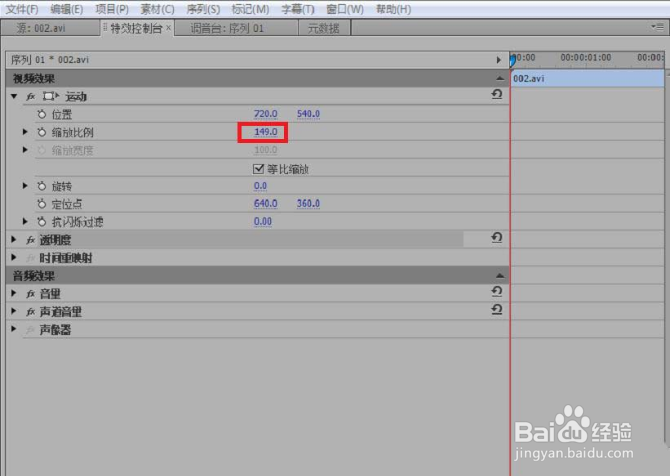
Task: Toggle stopwatch animation for 定位点
Action: pos(41,204)
